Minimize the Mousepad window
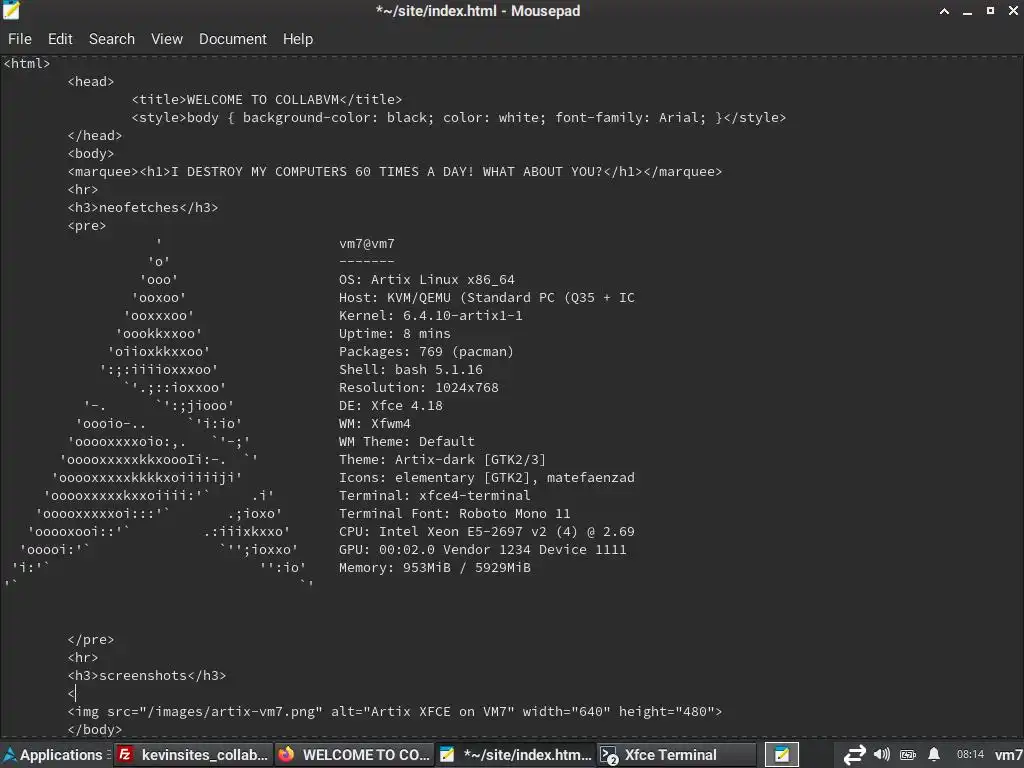1024x768 pixels. [x=967, y=12]
